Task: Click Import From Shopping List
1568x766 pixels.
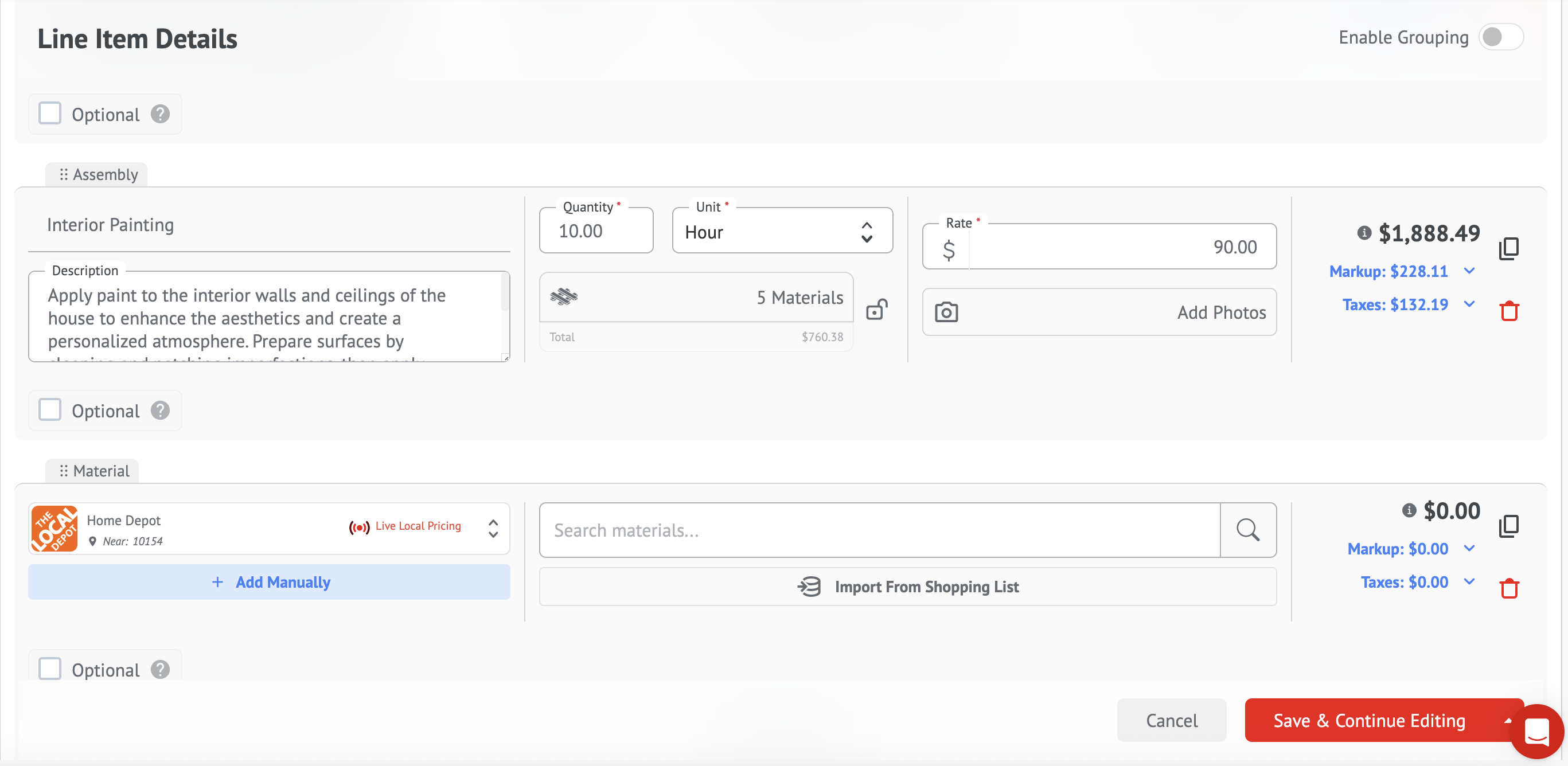Action: point(907,587)
